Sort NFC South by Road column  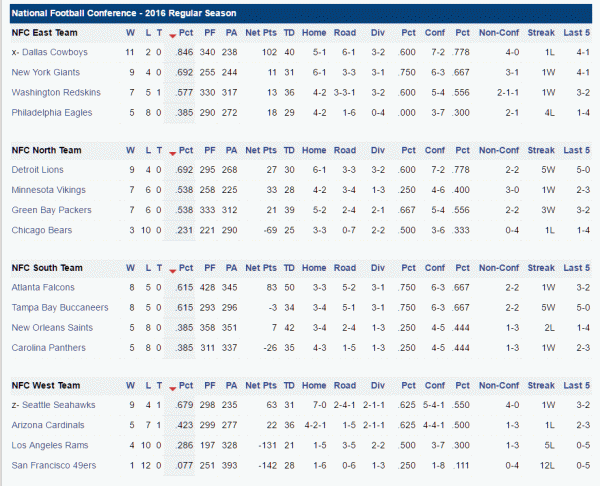pyautogui.click(x=345, y=268)
